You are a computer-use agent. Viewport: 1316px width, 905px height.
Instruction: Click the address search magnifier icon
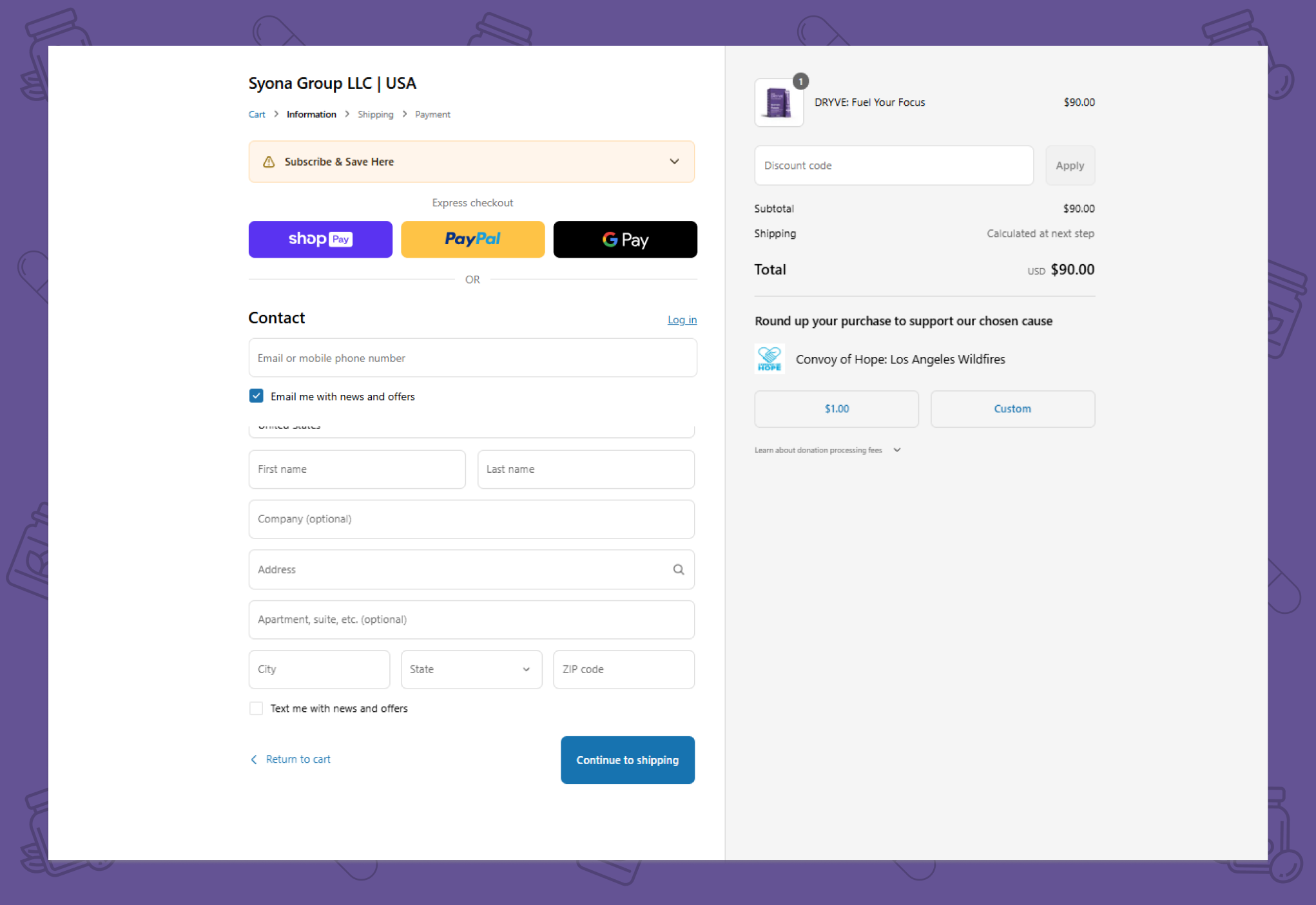tap(679, 569)
